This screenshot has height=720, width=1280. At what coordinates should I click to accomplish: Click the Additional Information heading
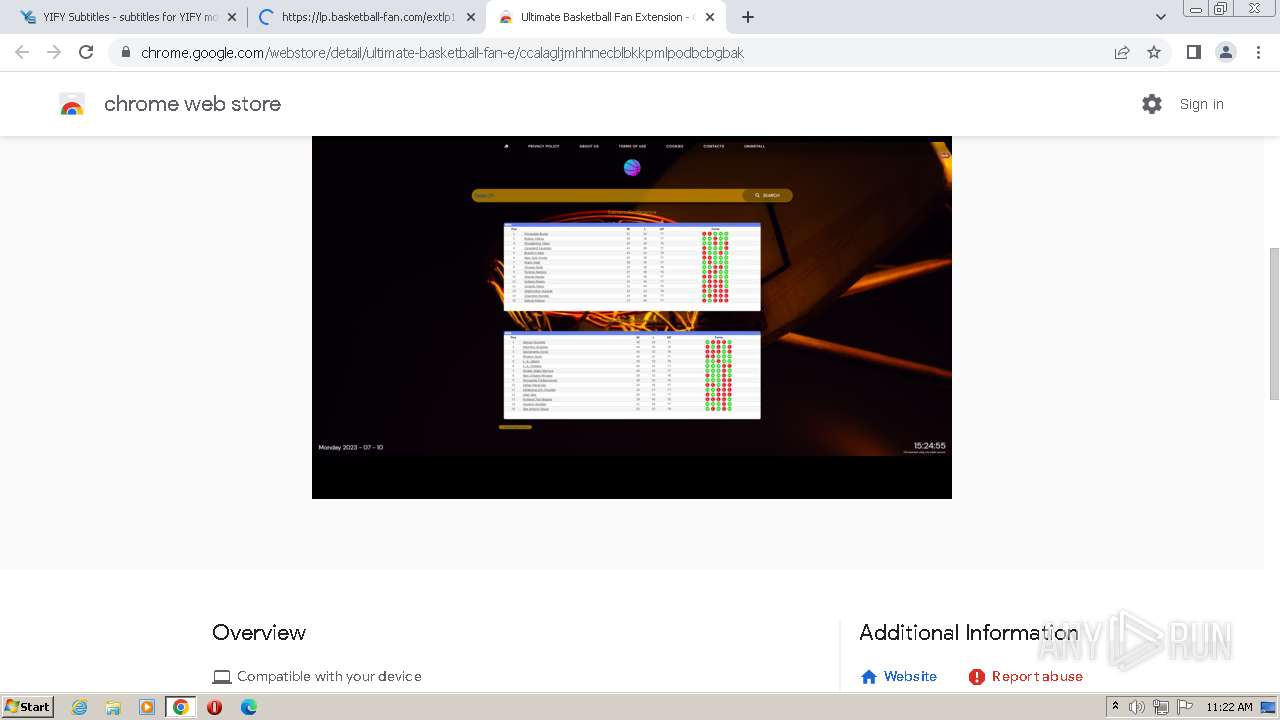point(968,633)
